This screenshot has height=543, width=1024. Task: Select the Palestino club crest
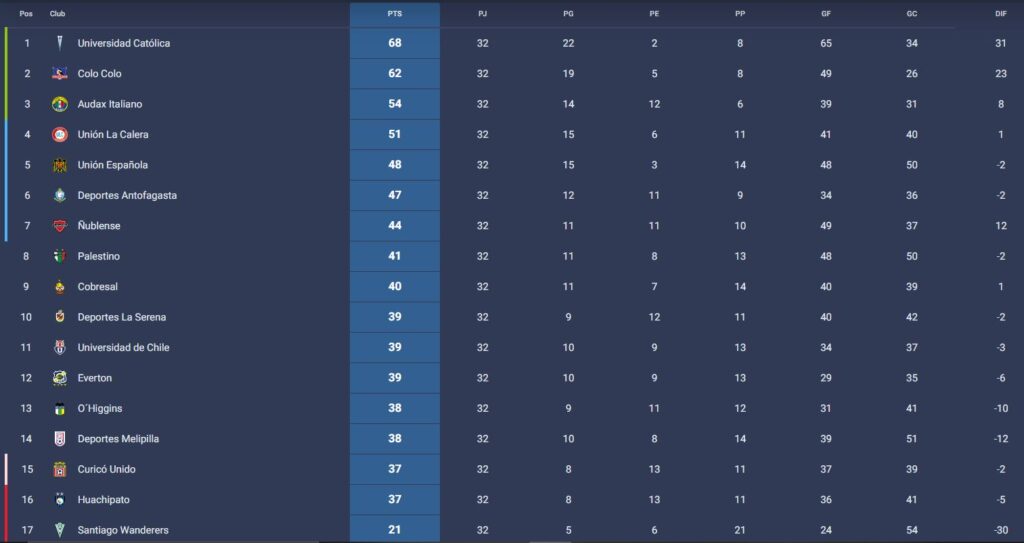coord(59,256)
